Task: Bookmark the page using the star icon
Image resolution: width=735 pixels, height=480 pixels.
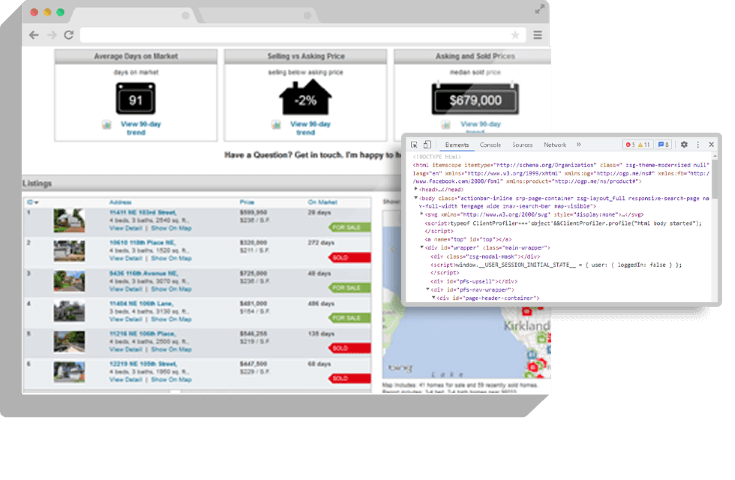Action: coord(515,35)
